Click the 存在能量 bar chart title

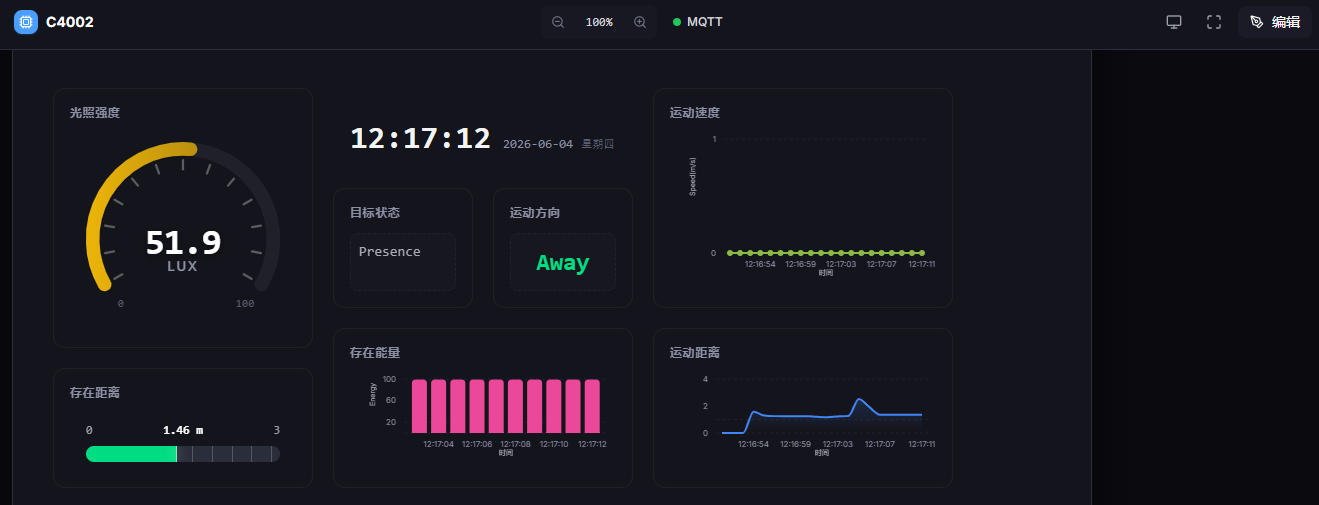click(x=375, y=353)
